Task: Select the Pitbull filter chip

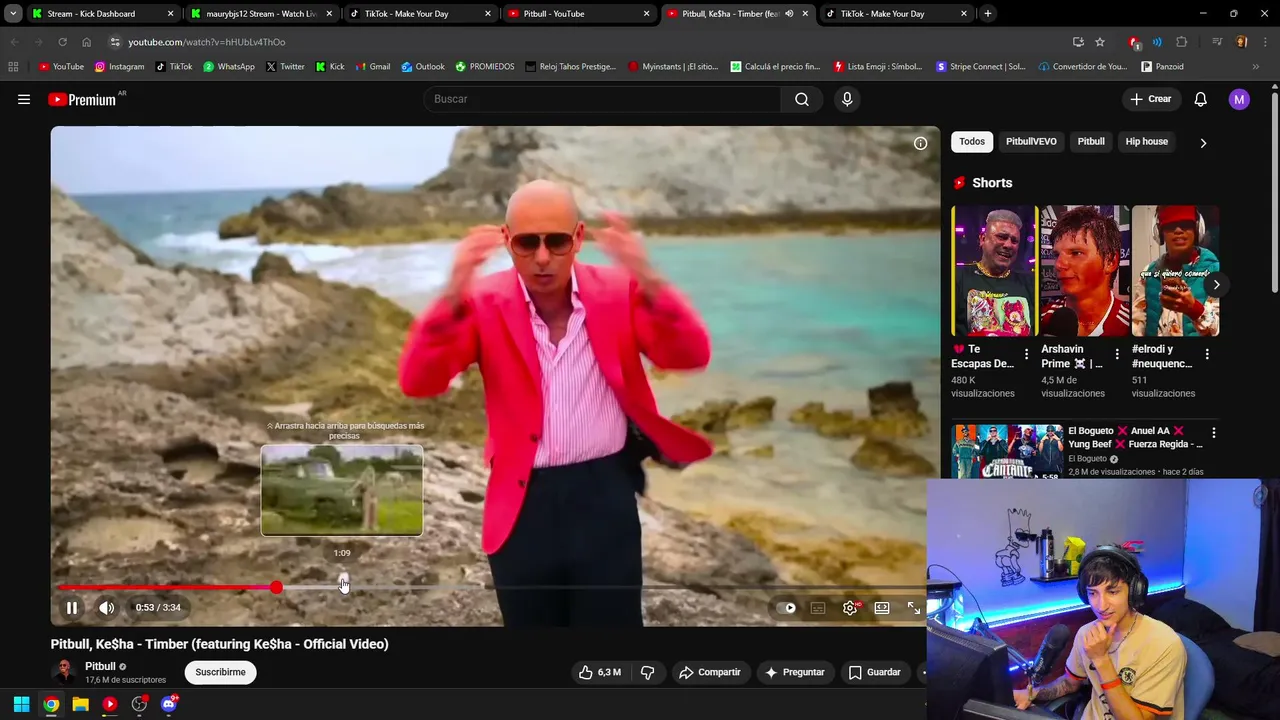Action: point(1091,142)
